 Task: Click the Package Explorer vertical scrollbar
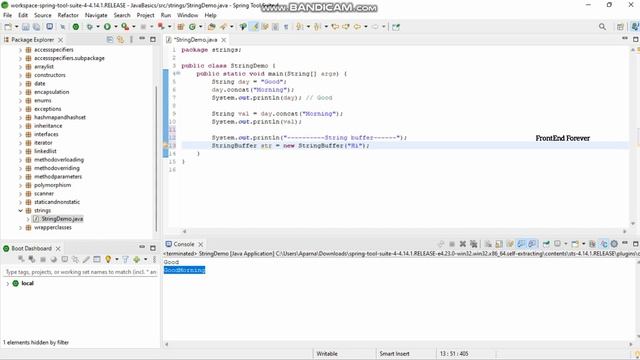click(x=156, y=159)
